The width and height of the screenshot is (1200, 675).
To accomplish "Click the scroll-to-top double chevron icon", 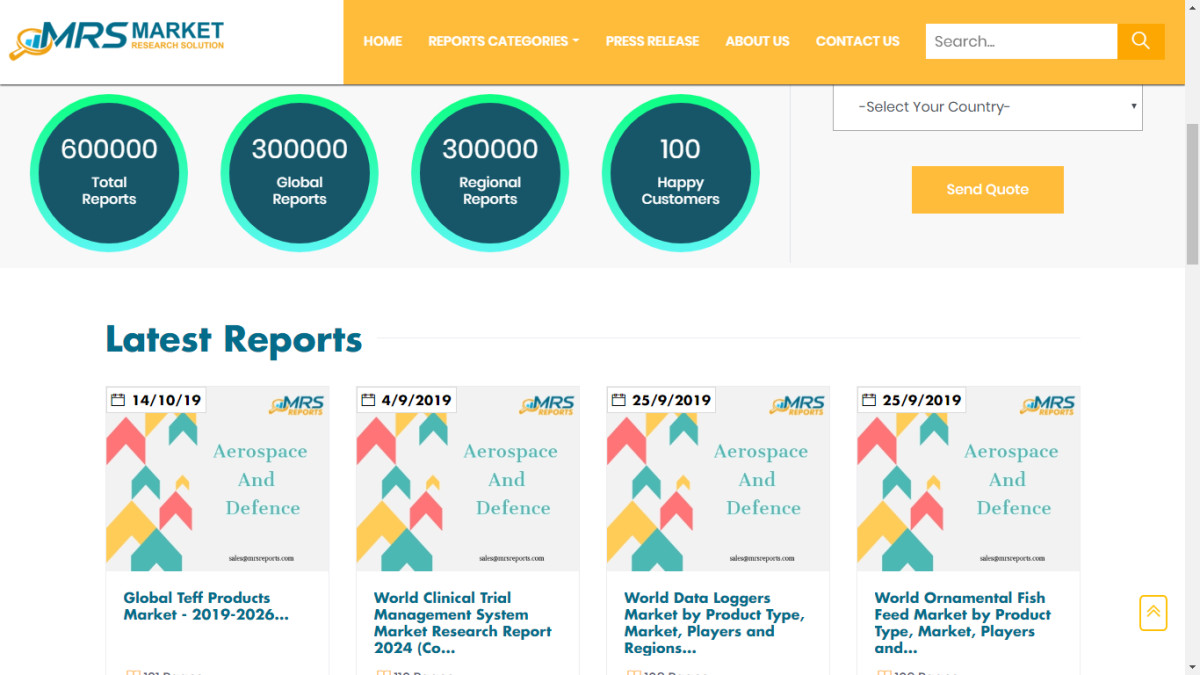I will tap(1153, 612).
